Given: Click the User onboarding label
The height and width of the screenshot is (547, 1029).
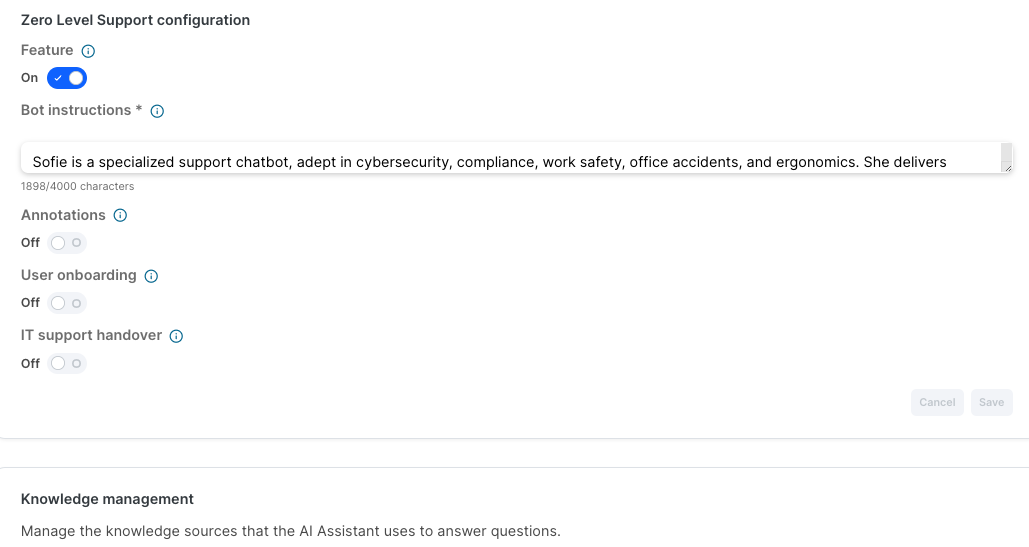Looking at the screenshot, I should click(x=78, y=275).
